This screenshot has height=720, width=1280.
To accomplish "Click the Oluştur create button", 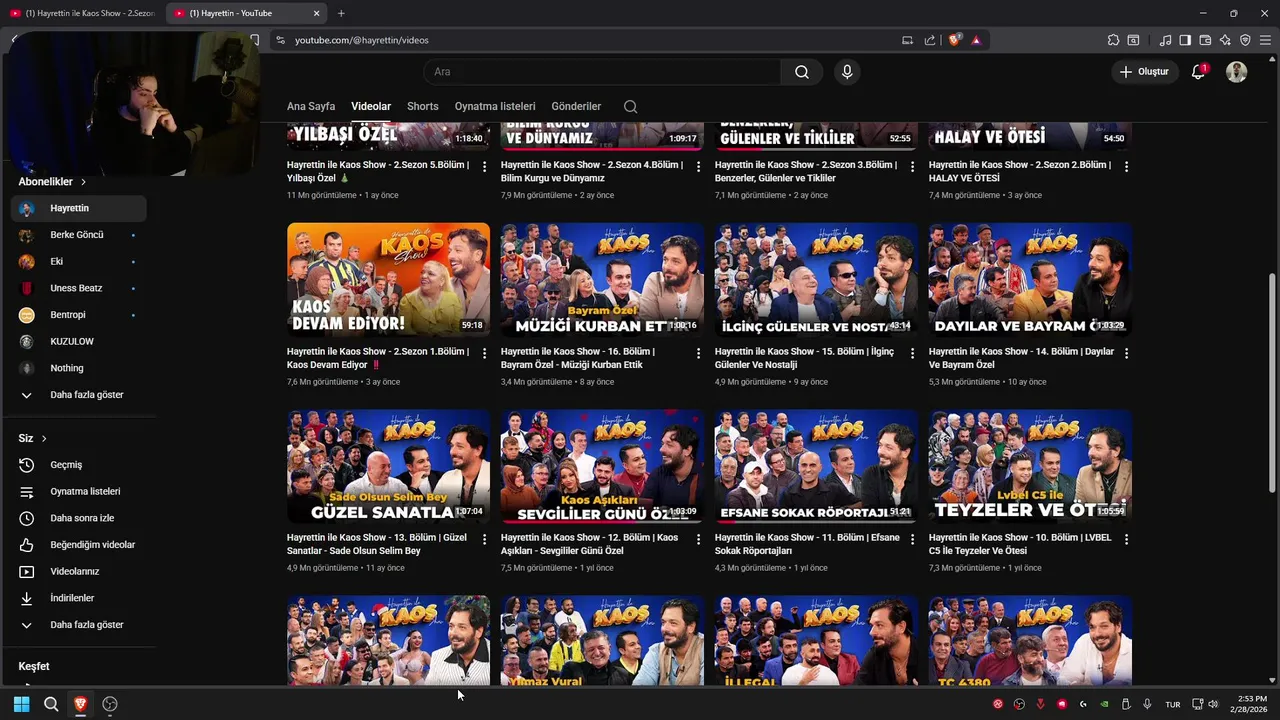I will coord(1144,72).
